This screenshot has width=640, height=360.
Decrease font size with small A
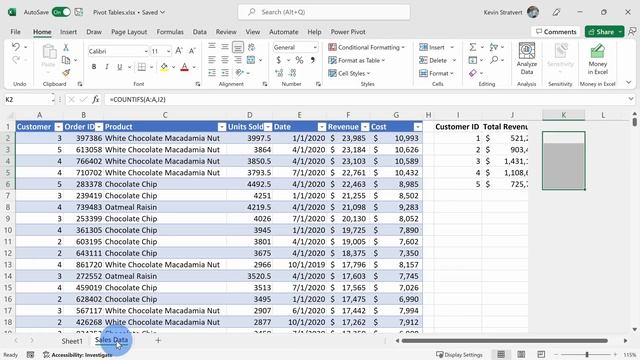tap(192, 51)
